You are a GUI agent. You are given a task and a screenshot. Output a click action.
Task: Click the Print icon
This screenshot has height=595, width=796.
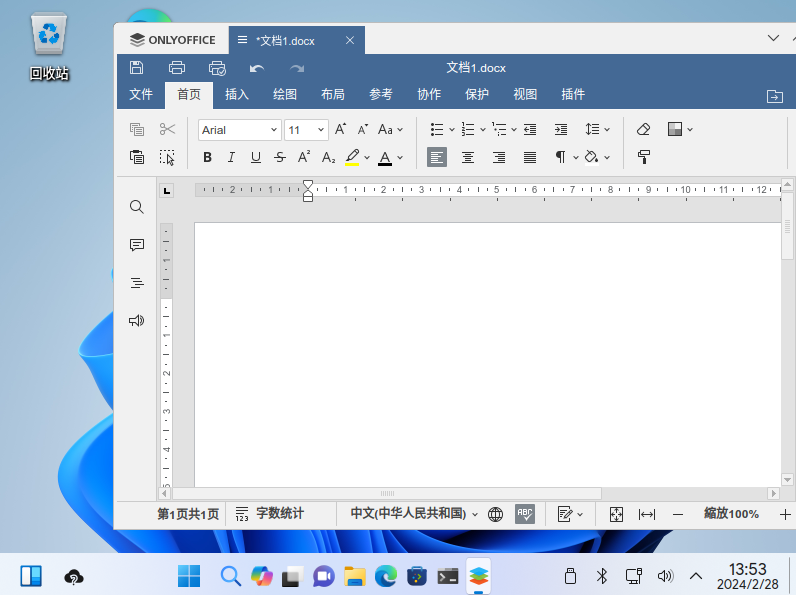click(177, 68)
